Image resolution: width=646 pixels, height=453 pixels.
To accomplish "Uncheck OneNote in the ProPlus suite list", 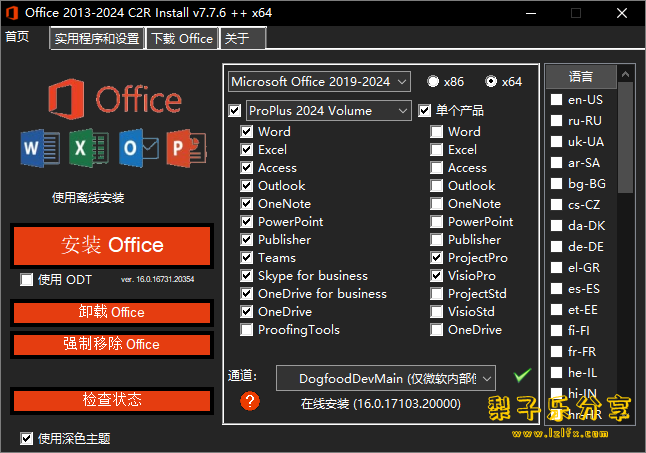I will click(247, 204).
